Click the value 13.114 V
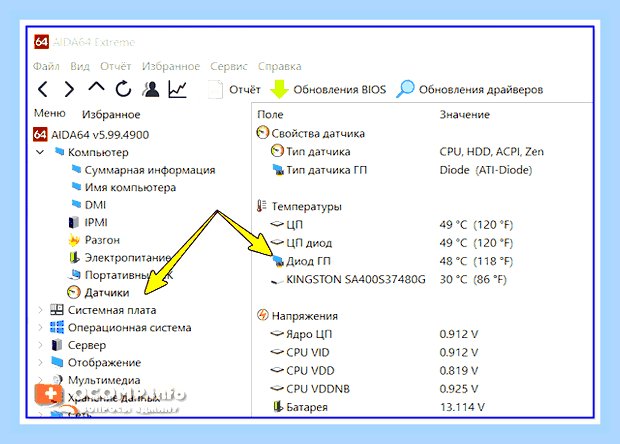The width and height of the screenshot is (620, 444). (462, 407)
